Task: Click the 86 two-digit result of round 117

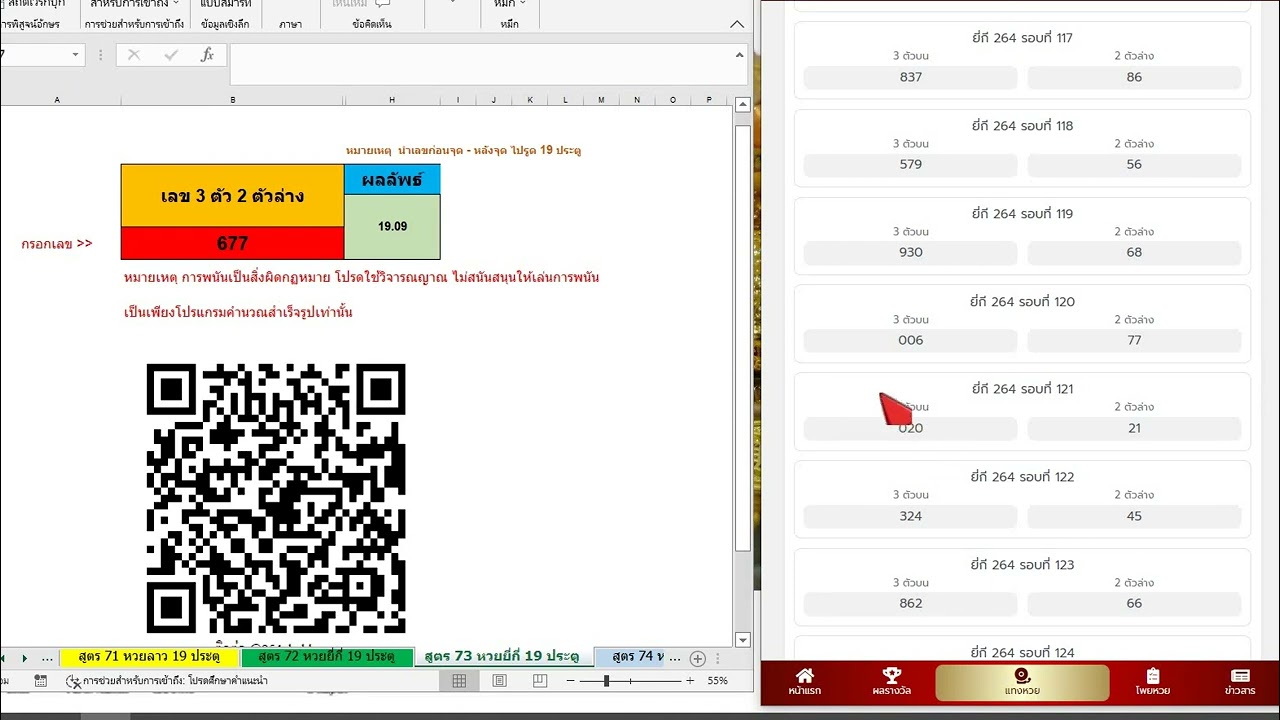Action: (1134, 77)
